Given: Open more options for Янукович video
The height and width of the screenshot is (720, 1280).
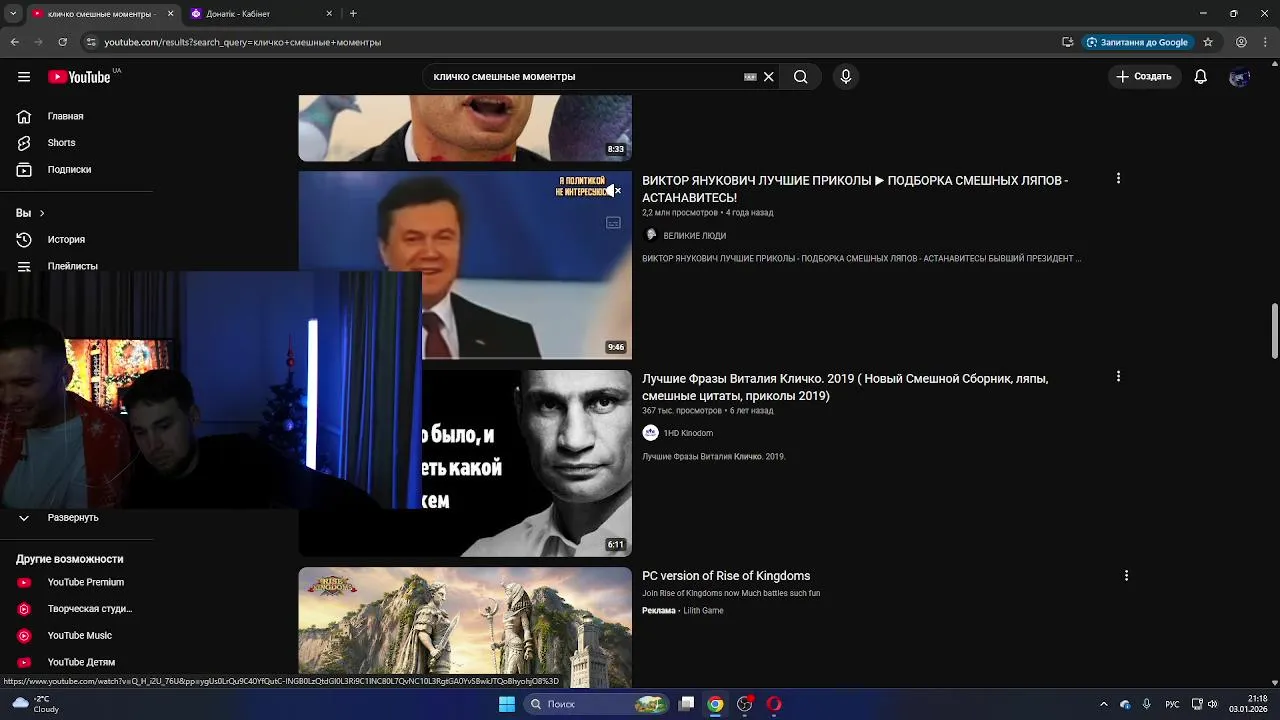Looking at the screenshot, I should [1118, 179].
